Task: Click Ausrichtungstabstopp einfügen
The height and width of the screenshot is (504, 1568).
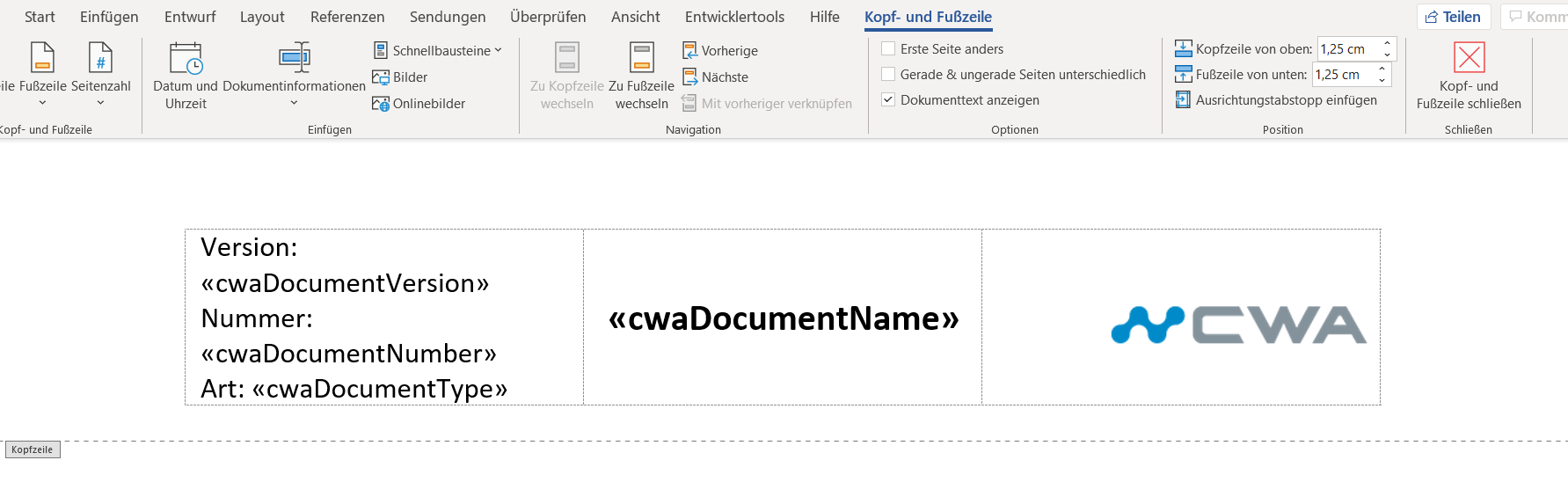Action: coord(1276,100)
